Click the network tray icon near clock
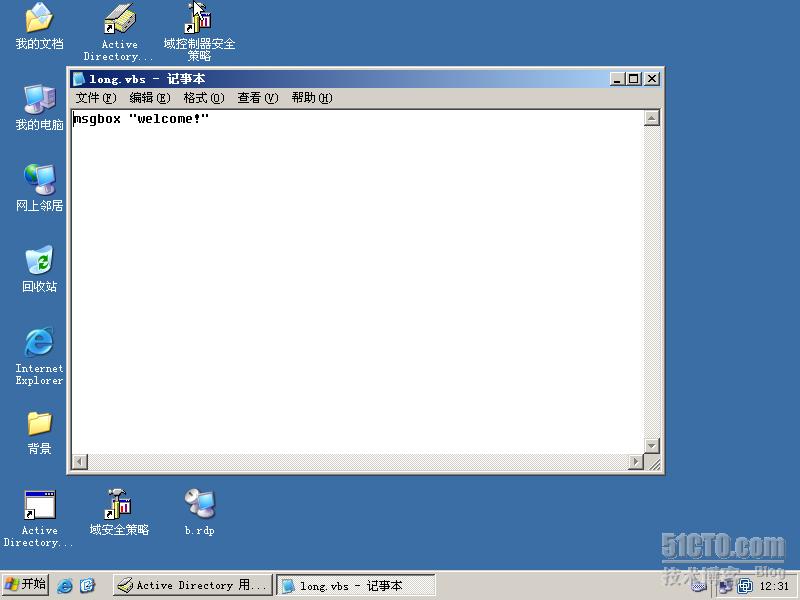Screen dimensions: 800x600 [x=725, y=587]
